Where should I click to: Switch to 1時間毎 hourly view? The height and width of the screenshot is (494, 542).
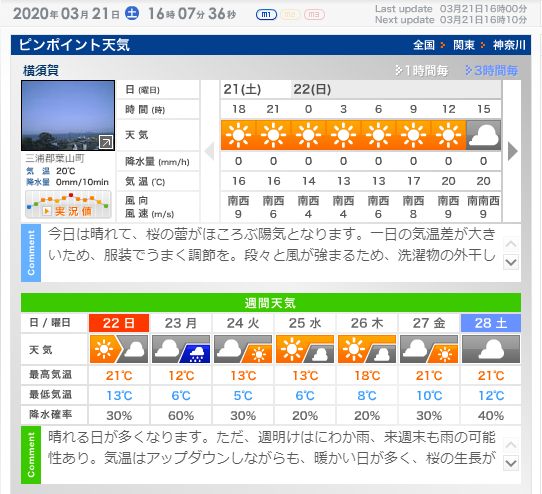pos(422,71)
